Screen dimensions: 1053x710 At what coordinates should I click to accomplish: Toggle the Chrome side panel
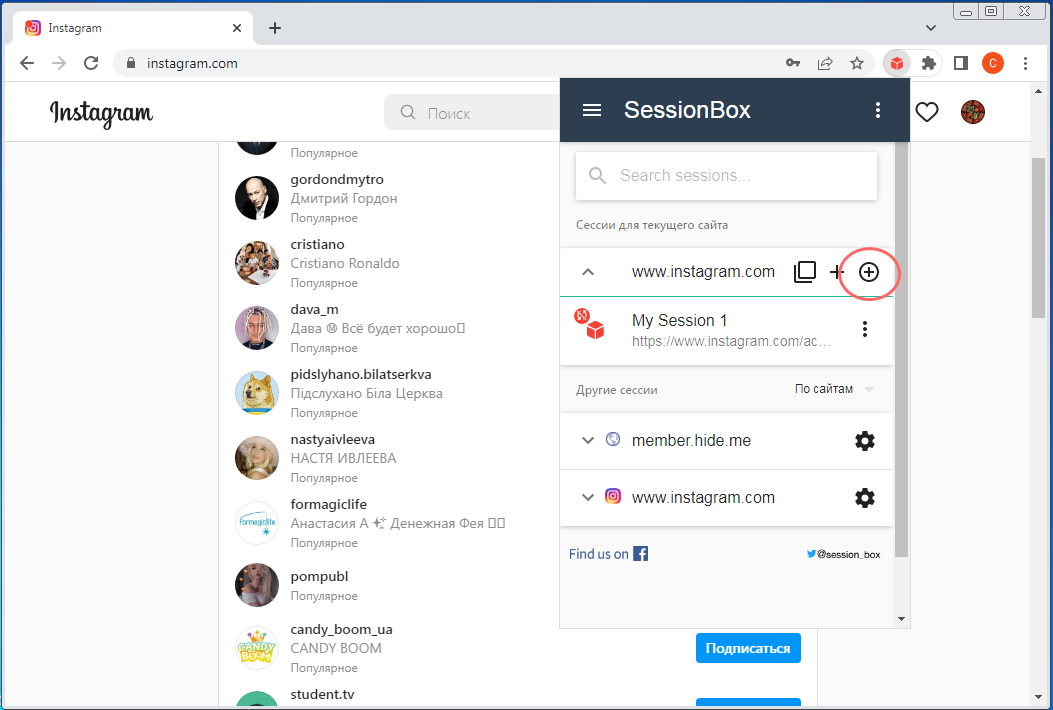961,64
